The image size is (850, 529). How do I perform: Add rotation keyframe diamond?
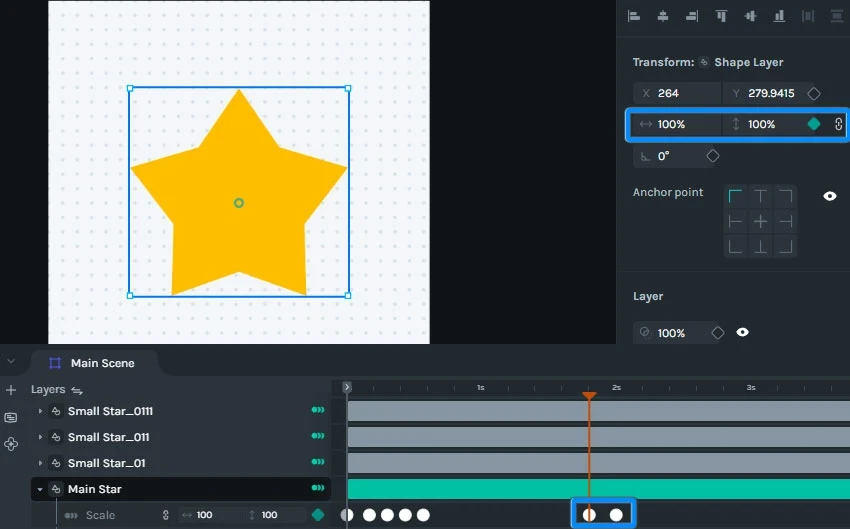click(x=713, y=156)
